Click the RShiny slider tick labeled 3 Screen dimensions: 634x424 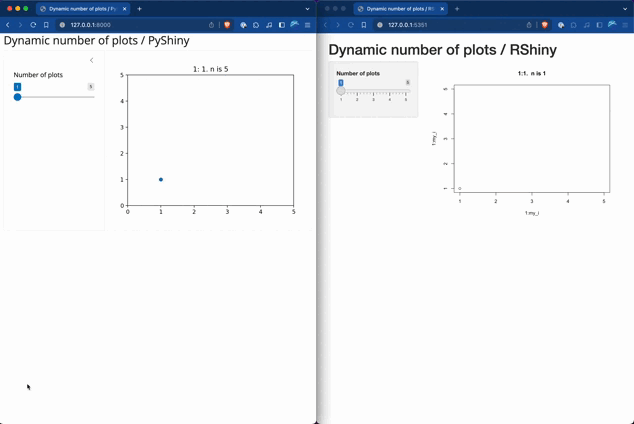coord(374,99)
